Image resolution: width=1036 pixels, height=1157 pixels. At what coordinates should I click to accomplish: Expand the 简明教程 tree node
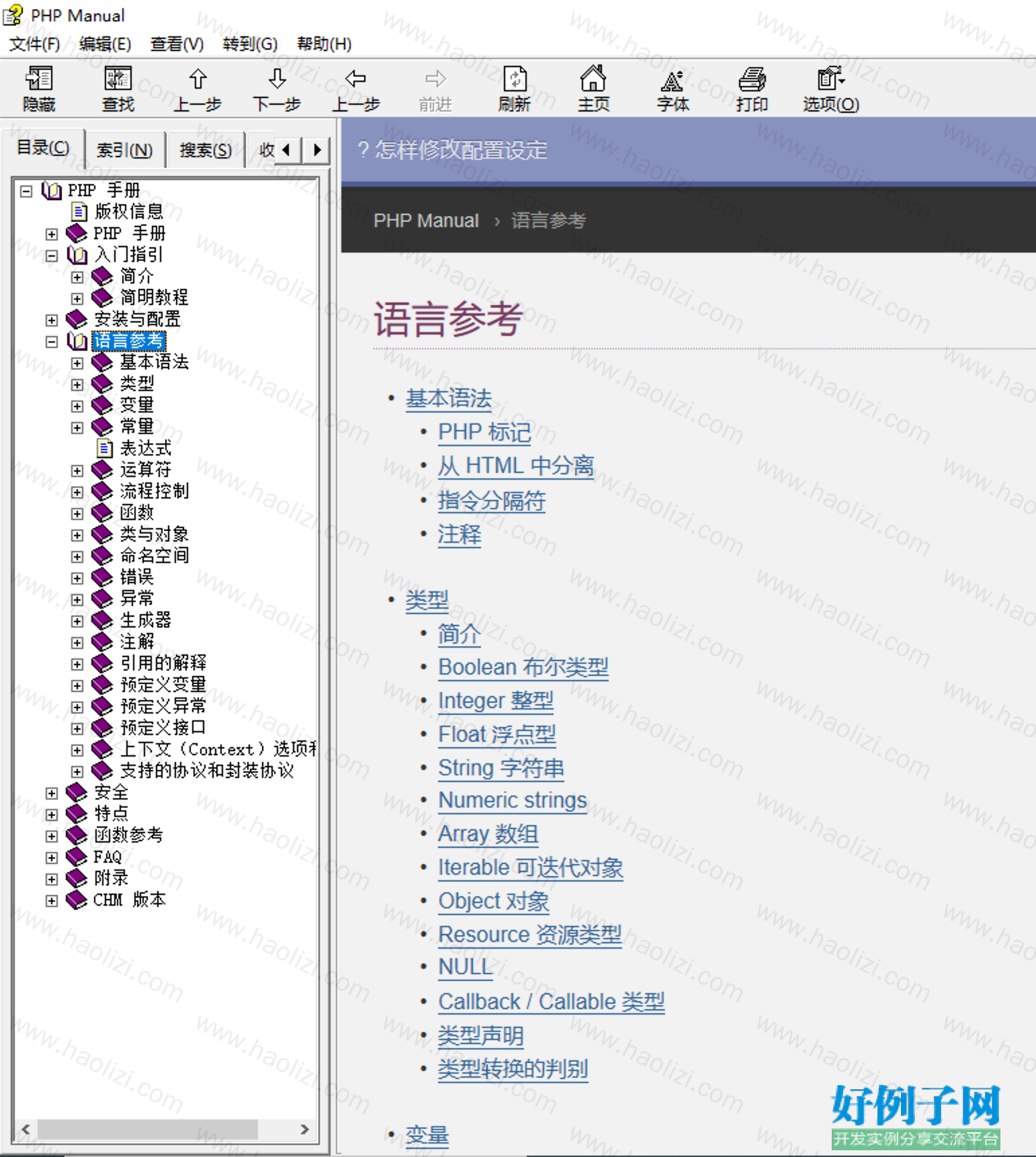pyautogui.click(x=77, y=299)
